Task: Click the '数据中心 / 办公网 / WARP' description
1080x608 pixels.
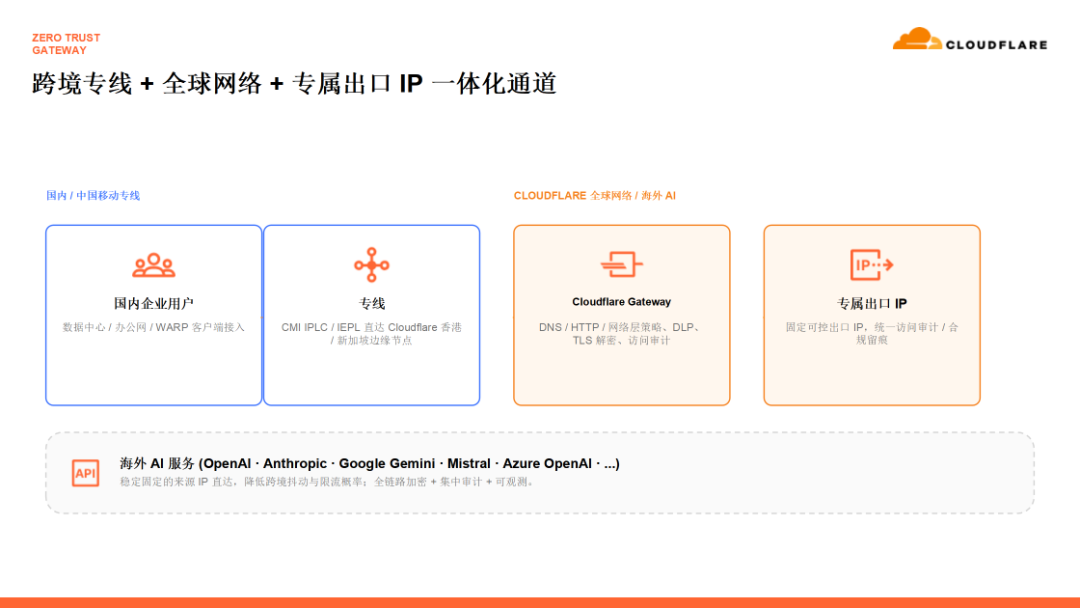Action: click(154, 327)
